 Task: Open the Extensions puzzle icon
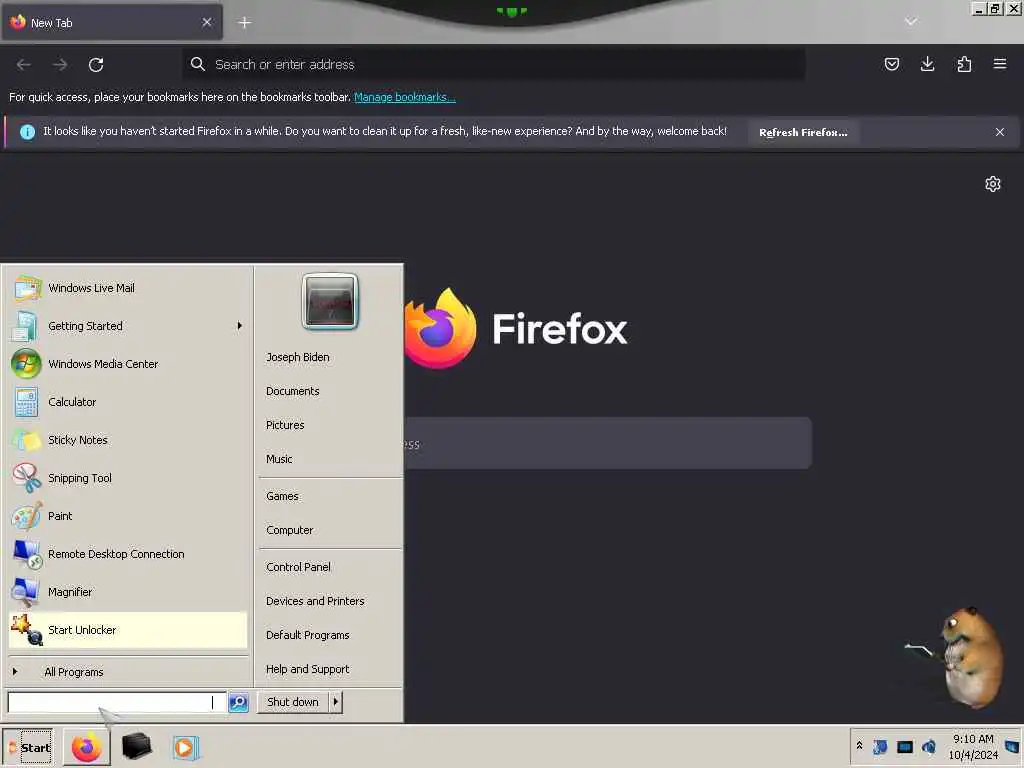(964, 64)
